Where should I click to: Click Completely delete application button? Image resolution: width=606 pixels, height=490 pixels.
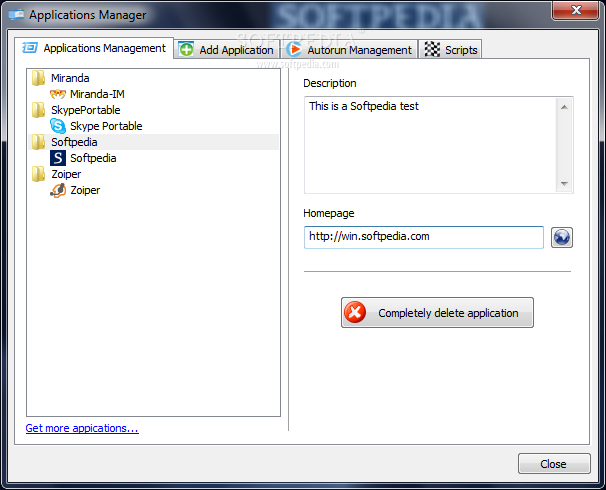point(437,313)
